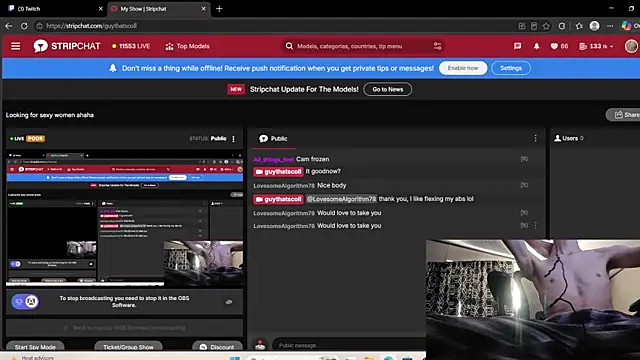
Task: Click @LovesomeAlgorithm78 mention in chat reply
Action: point(341,199)
